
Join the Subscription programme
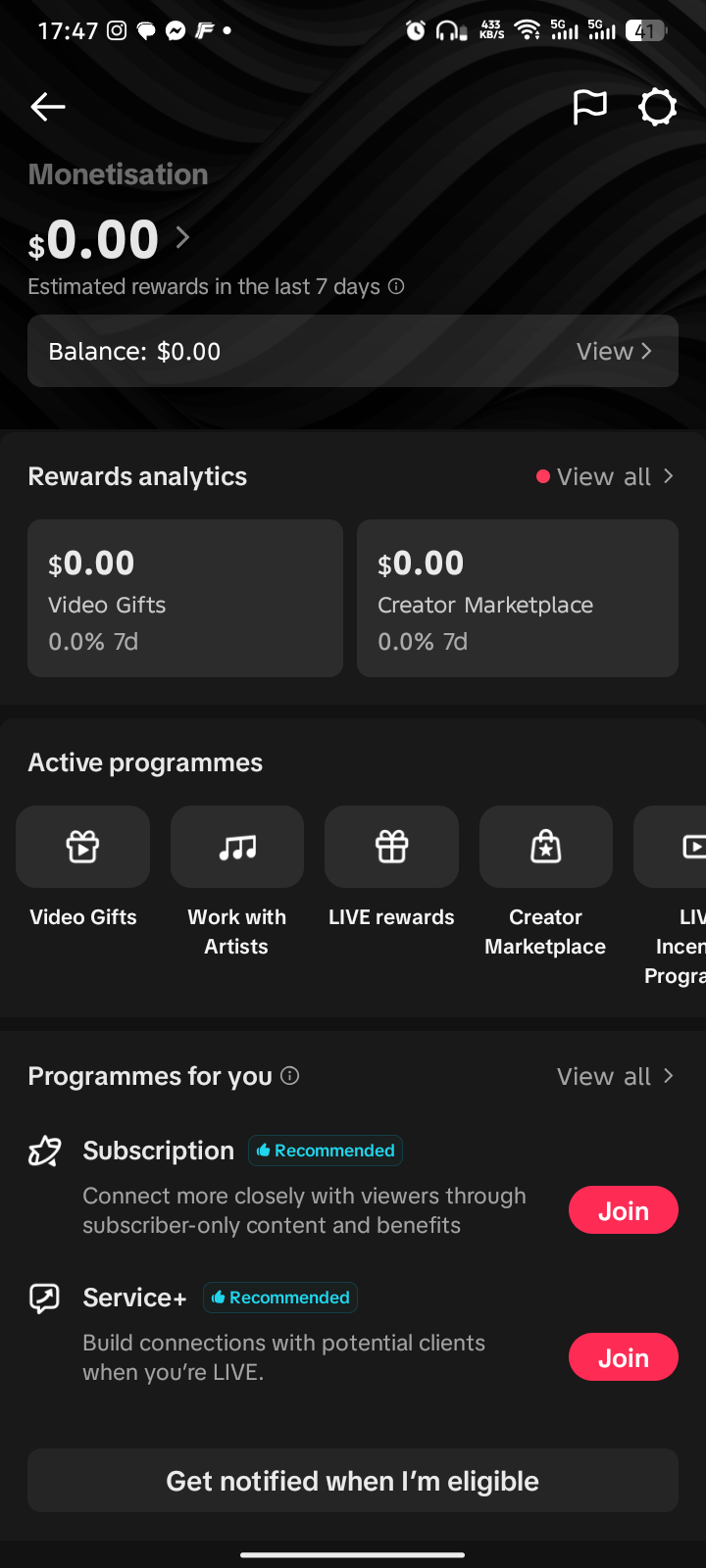pos(624,1210)
